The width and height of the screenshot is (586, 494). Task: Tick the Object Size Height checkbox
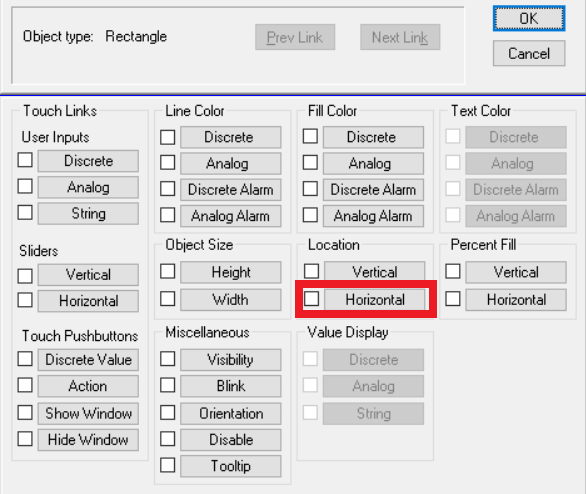click(167, 271)
